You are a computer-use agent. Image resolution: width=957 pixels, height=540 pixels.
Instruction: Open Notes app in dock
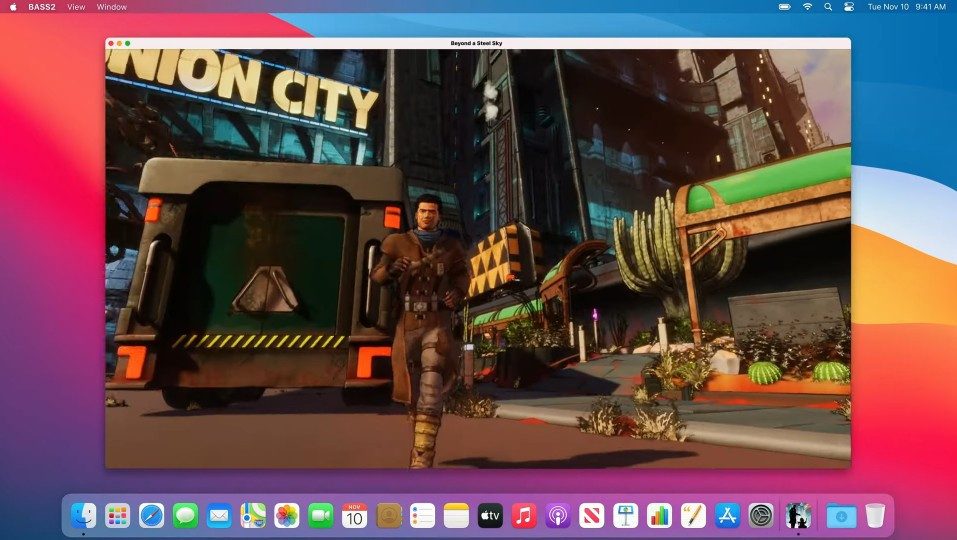(456, 516)
